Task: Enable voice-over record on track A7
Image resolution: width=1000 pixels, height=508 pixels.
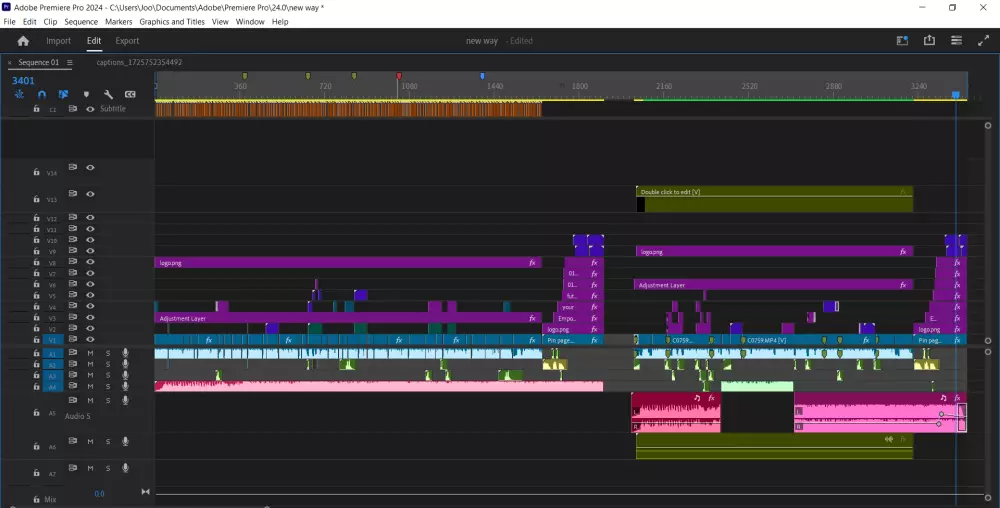Action: pyautogui.click(x=126, y=468)
